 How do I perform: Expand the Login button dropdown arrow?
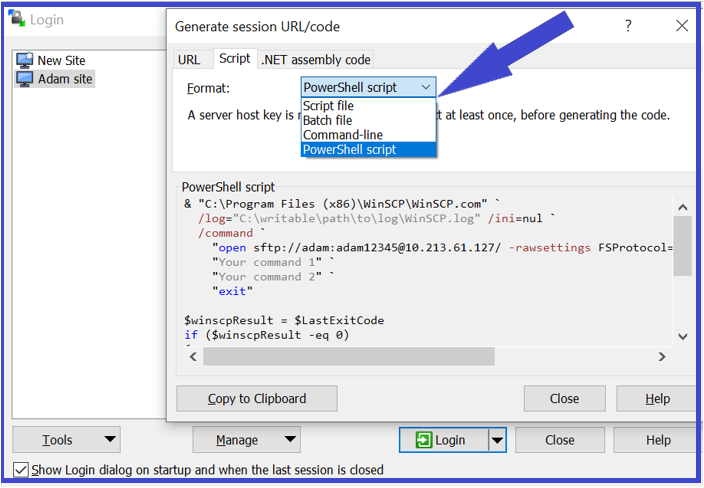tap(497, 440)
